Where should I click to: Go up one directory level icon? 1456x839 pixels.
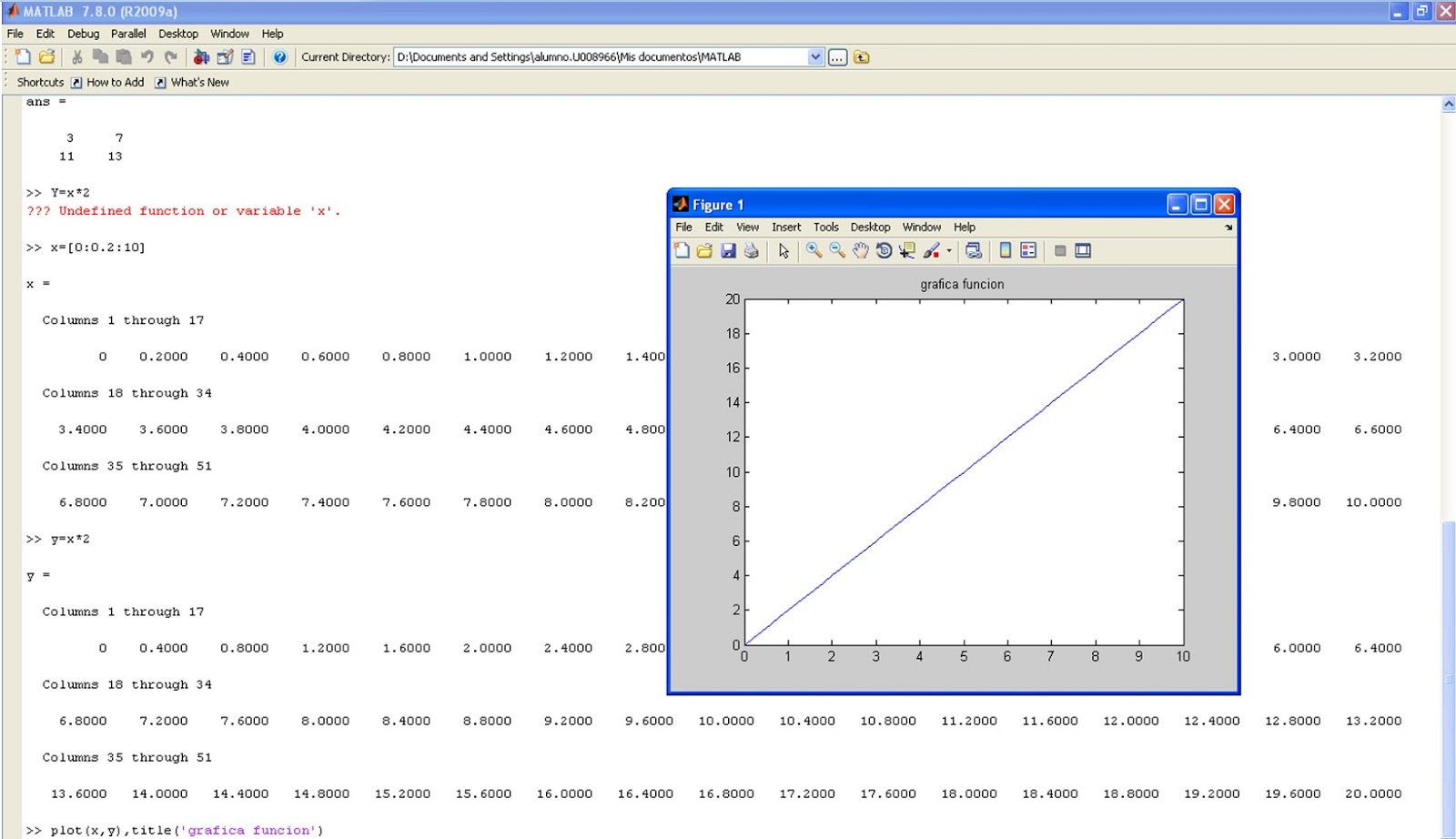[x=861, y=56]
